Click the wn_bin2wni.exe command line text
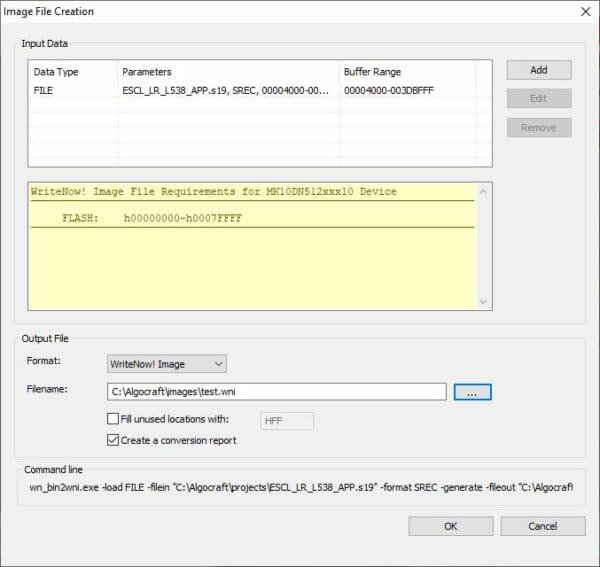This screenshot has width=600, height=567. (300, 487)
